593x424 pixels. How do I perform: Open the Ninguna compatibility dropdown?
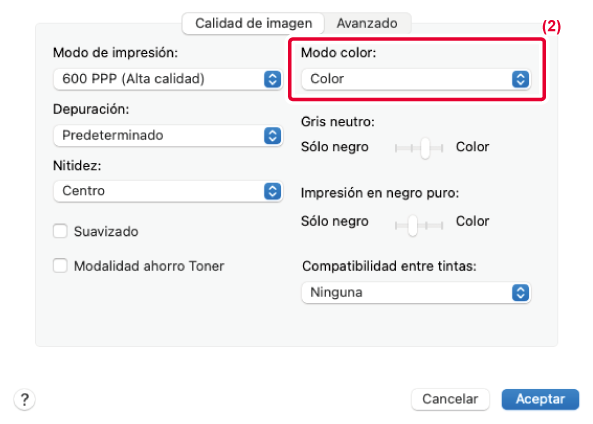point(416,292)
